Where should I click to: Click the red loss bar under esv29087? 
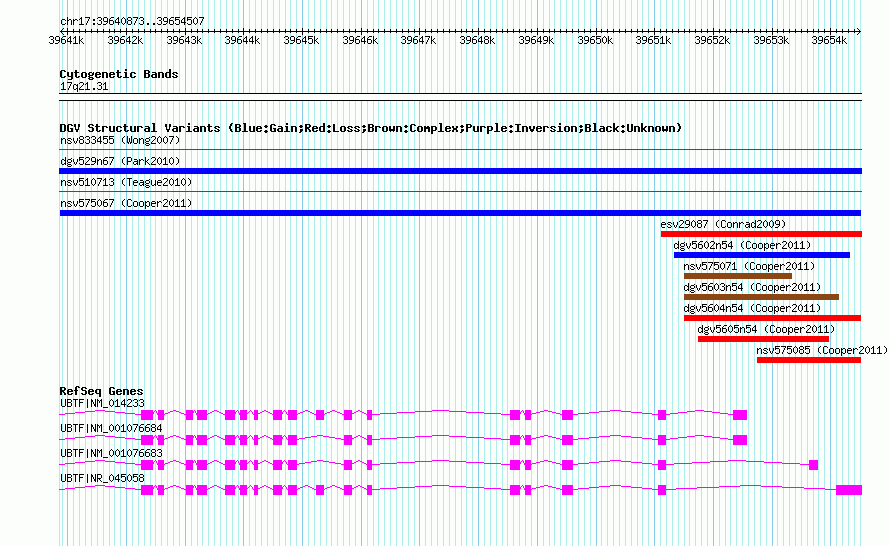[x=761, y=234]
